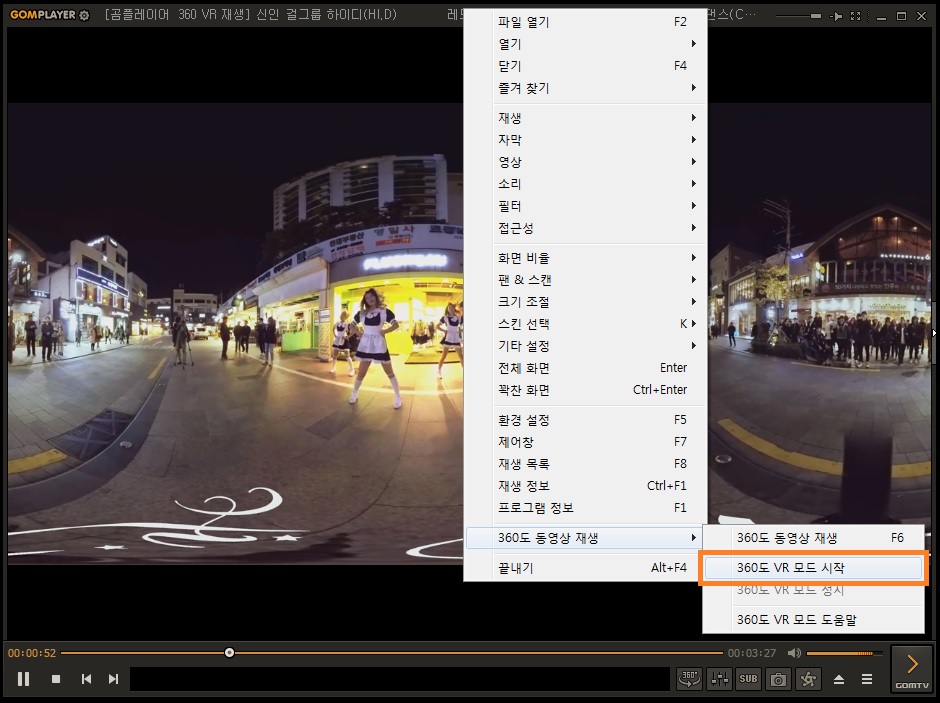Open 제어창 from menu
The width and height of the screenshot is (940, 703).
click(585, 442)
